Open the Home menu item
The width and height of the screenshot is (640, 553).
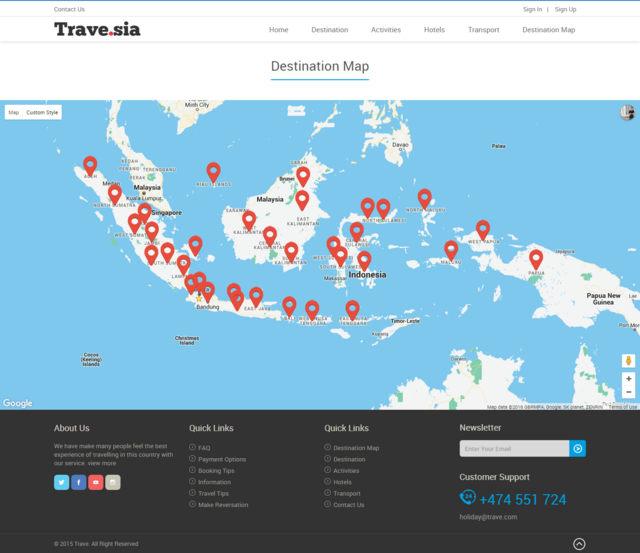(279, 30)
